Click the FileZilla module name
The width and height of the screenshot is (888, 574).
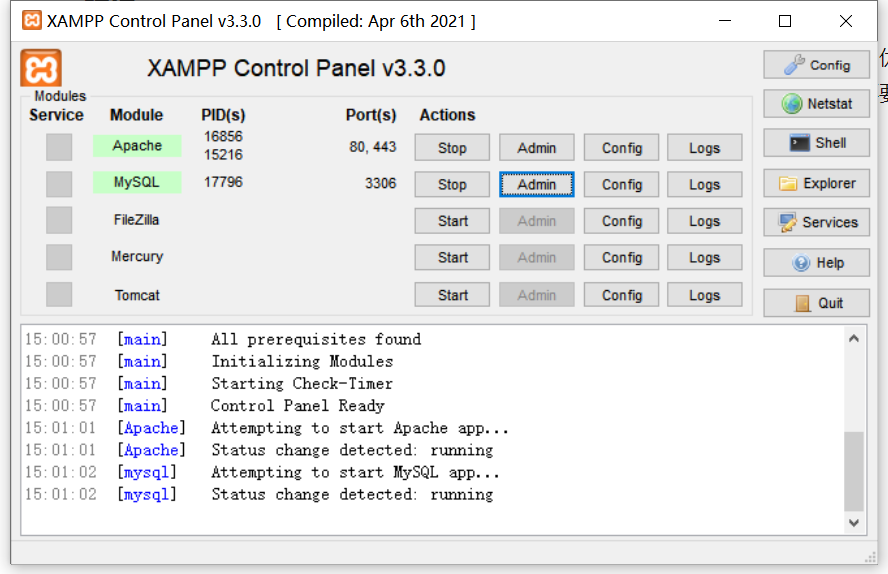pyautogui.click(x=136, y=220)
